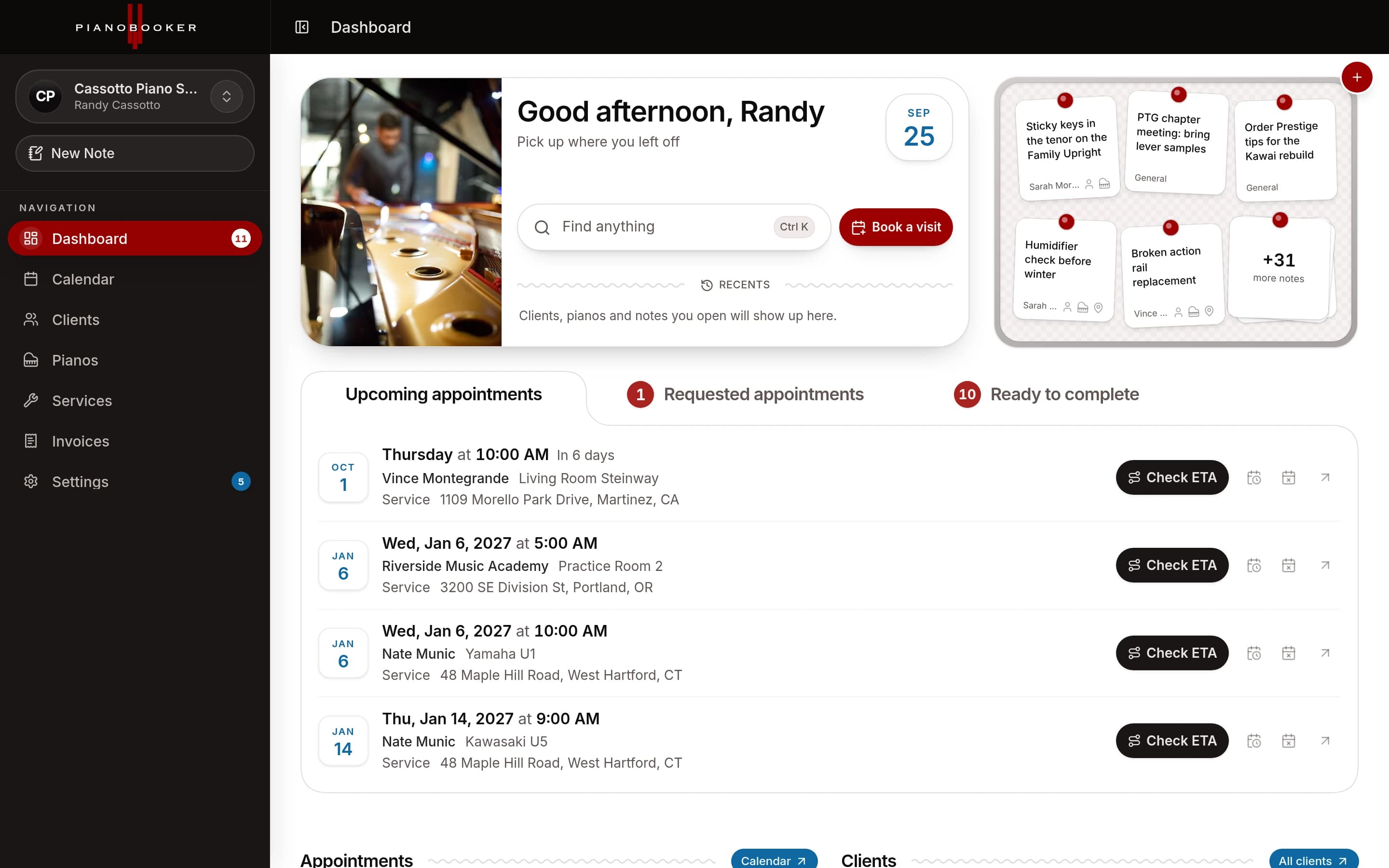The width and height of the screenshot is (1389, 868).
Task: Go to Calendar in sidebar
Action: 135,279
